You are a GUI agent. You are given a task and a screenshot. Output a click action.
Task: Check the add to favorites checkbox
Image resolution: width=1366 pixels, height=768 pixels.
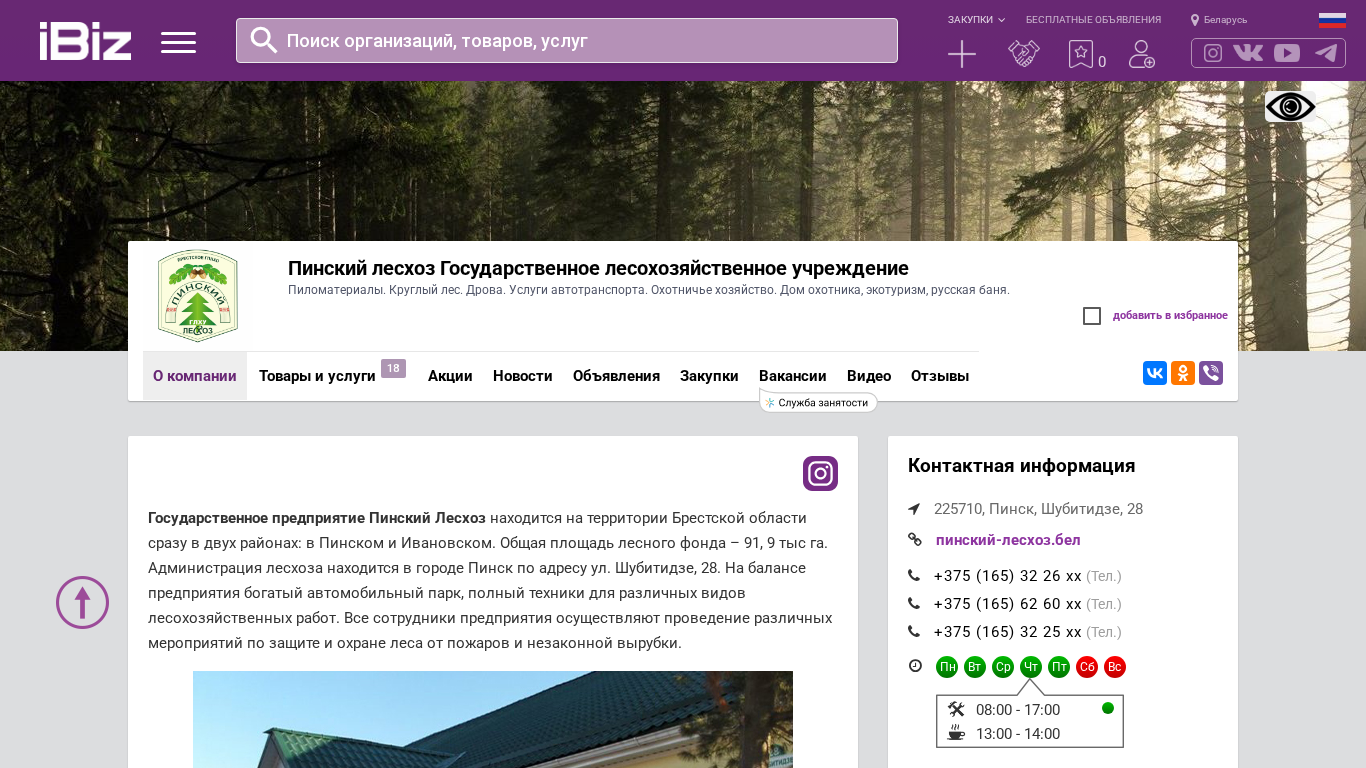1092,316
